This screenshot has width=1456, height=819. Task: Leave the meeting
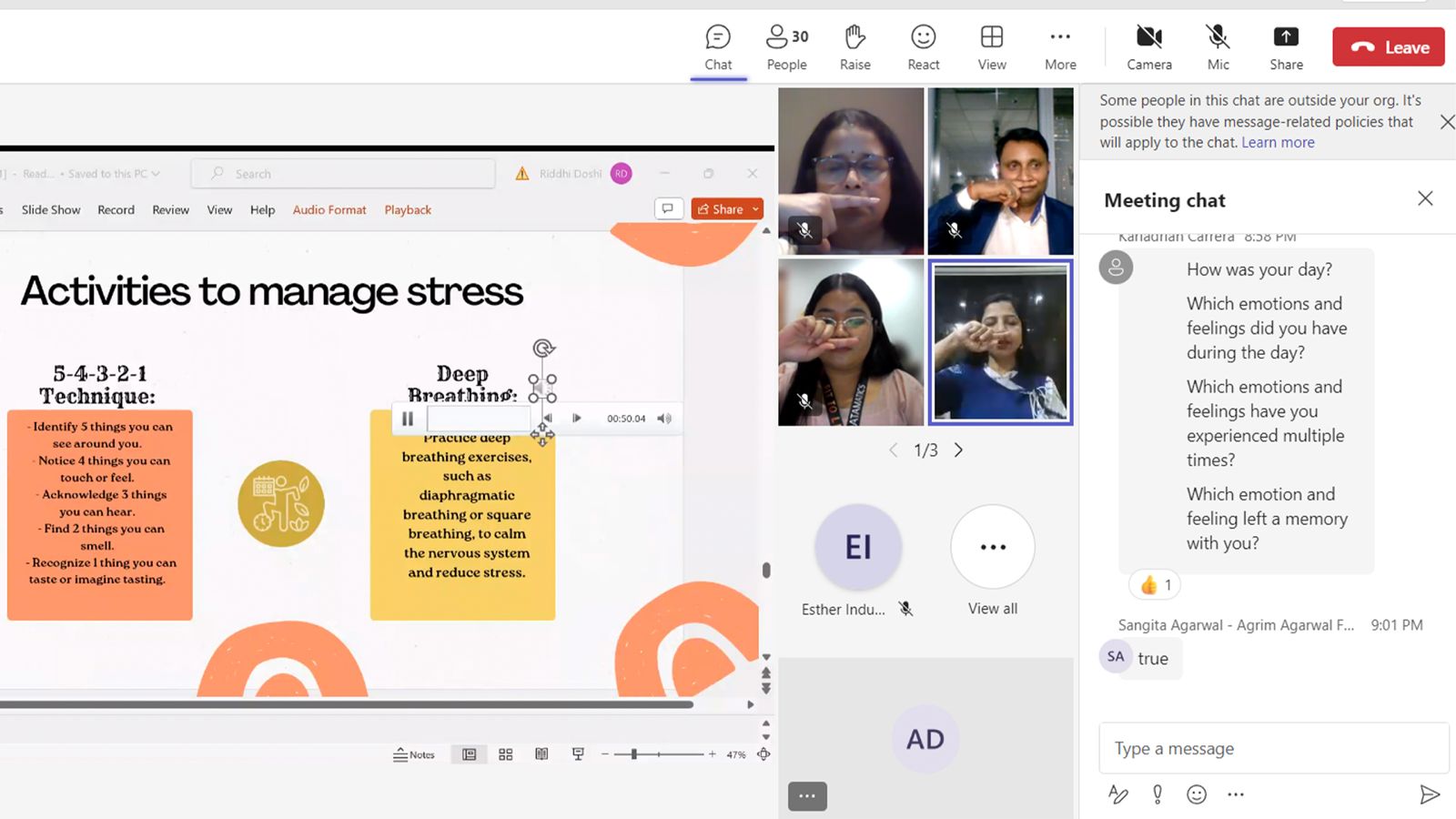pyautogui.click(x=1388, y=47)
